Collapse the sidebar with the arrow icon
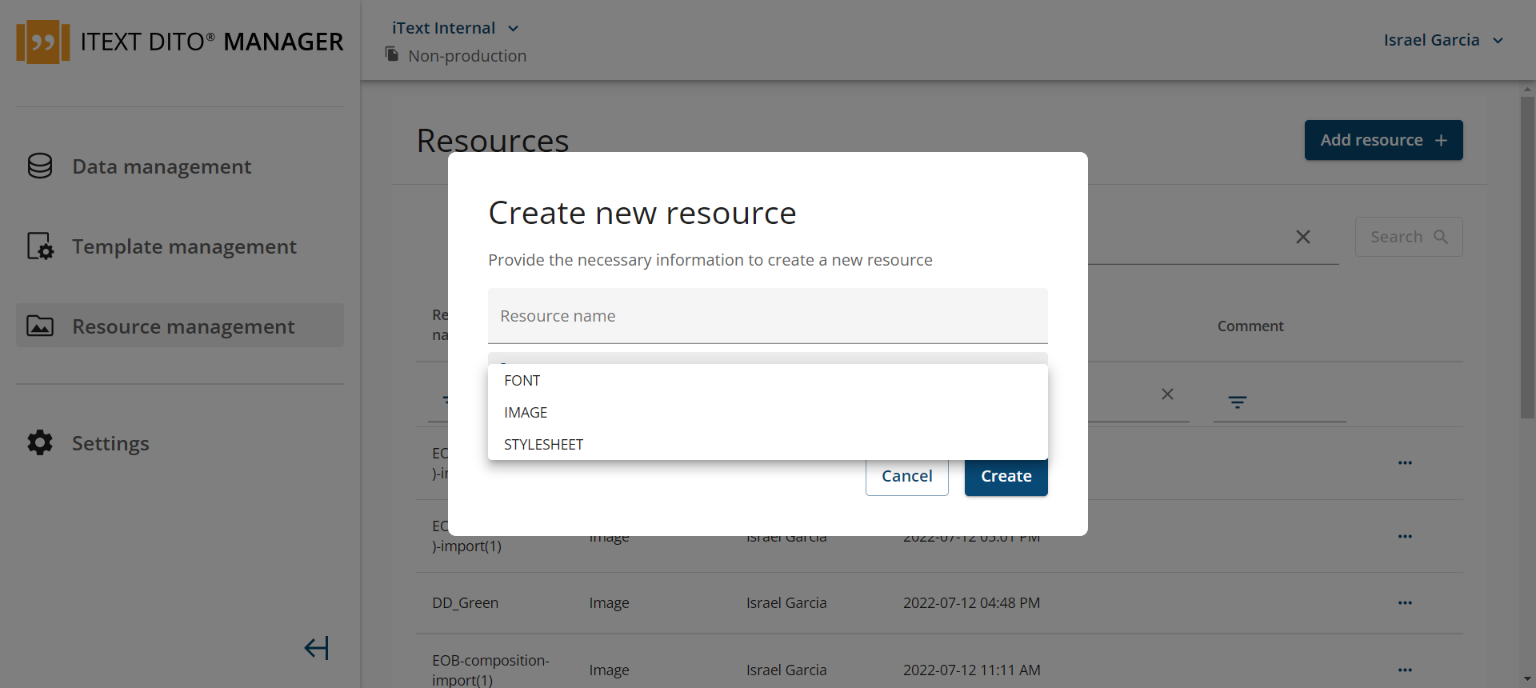Viewport: 1536px width, 688px height. (x=316, y=648)
